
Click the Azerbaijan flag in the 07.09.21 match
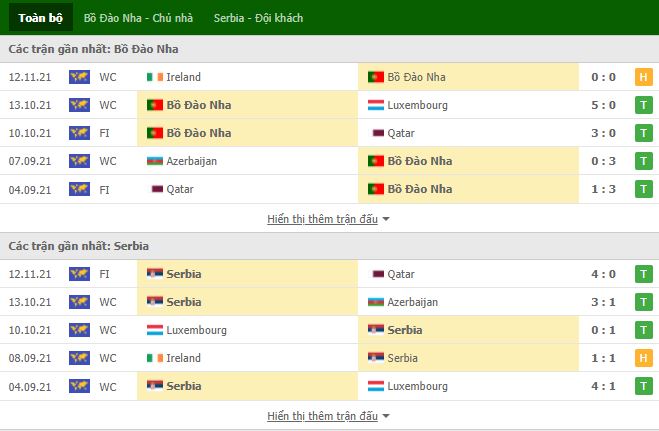pos(155,161)
